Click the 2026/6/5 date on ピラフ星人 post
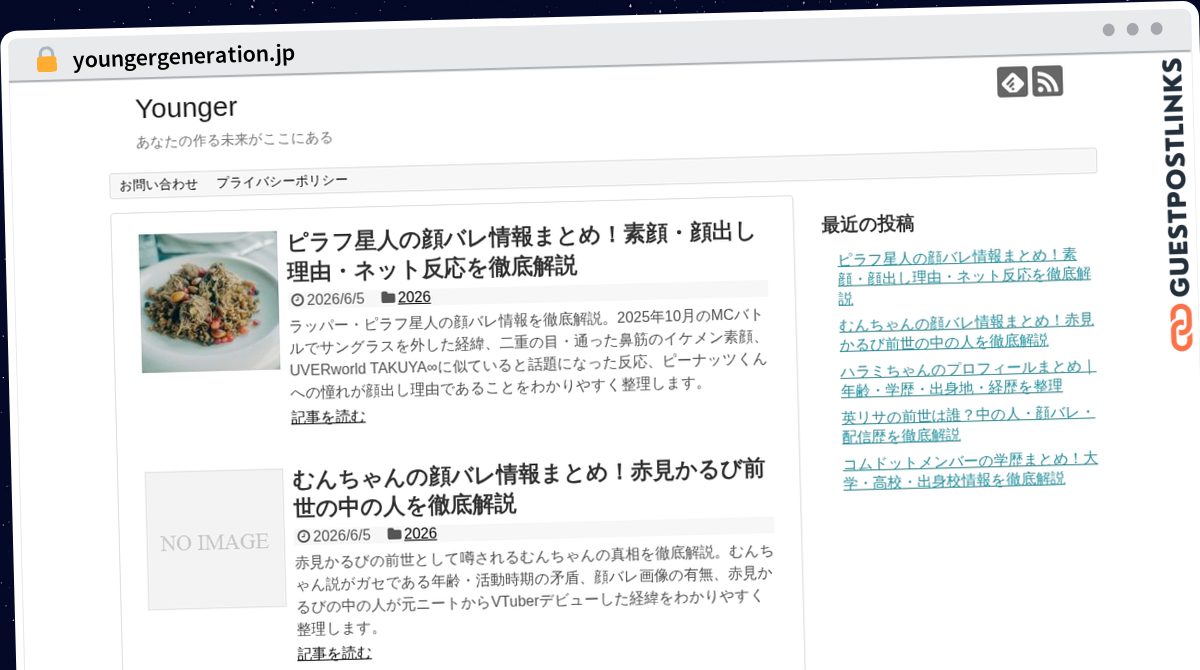The height and width of the screenshot is (670, 1200). [336, 298]
